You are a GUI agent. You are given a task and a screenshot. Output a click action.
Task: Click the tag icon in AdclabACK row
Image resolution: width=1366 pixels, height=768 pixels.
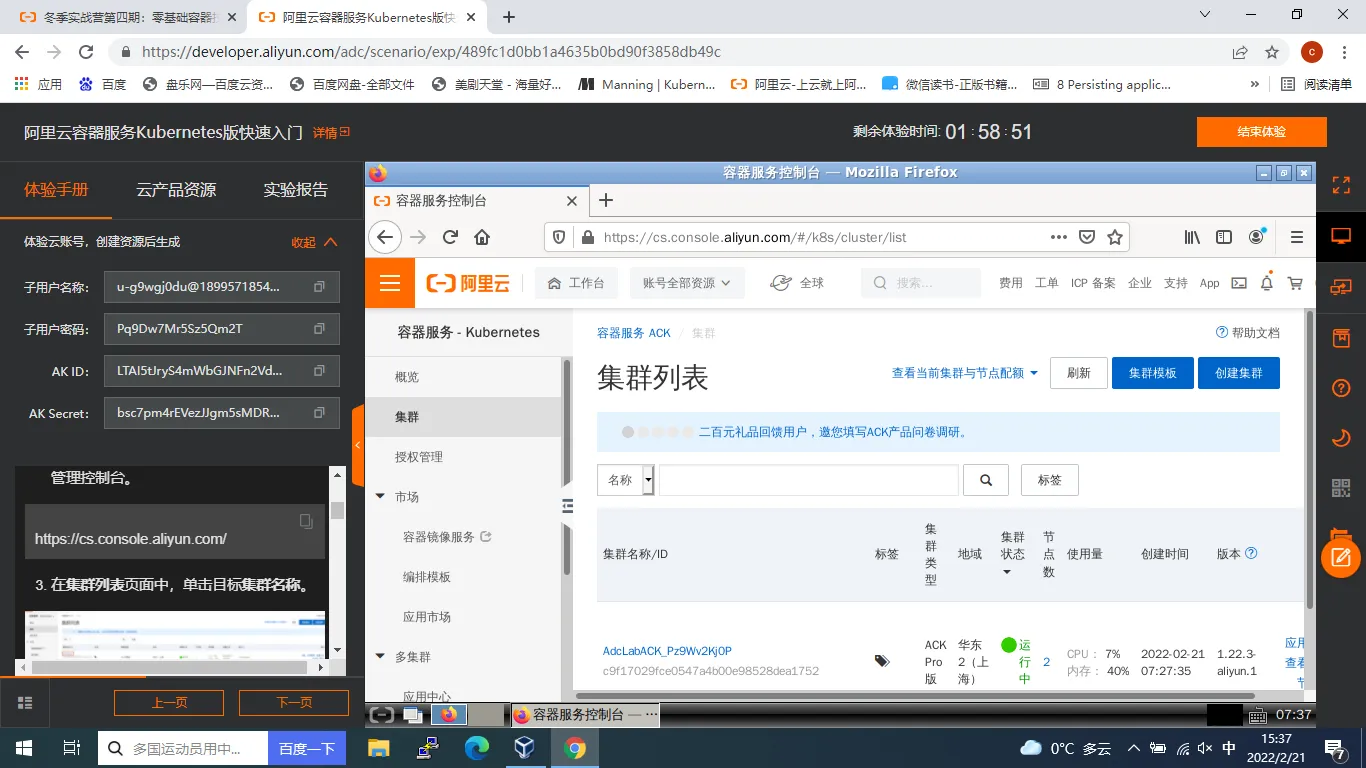click(x=882, y=661)
